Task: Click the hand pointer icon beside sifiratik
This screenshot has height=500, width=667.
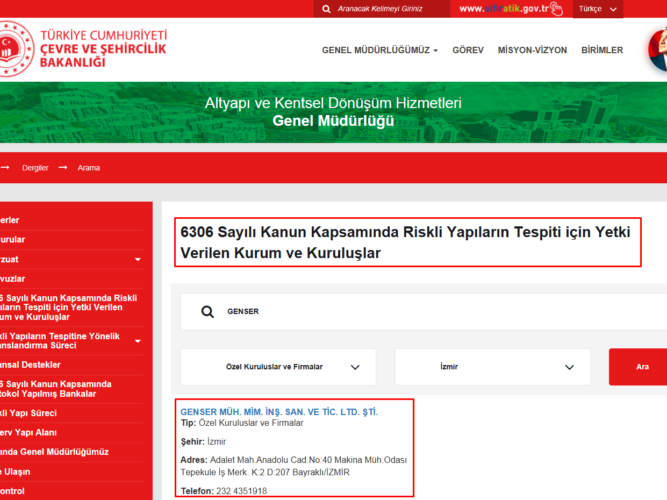Action: (556, 9)
